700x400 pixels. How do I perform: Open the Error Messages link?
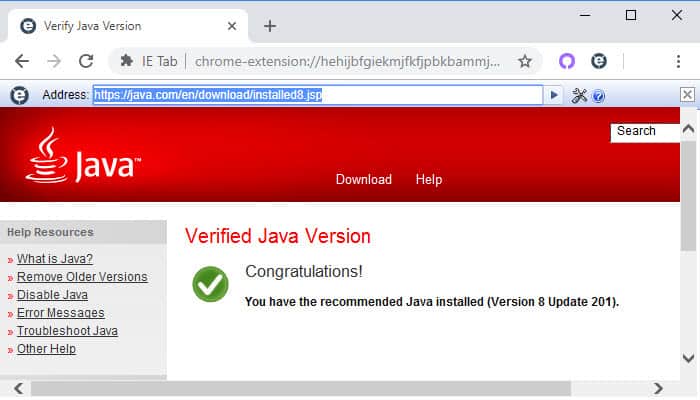click(x=61, y=312)
